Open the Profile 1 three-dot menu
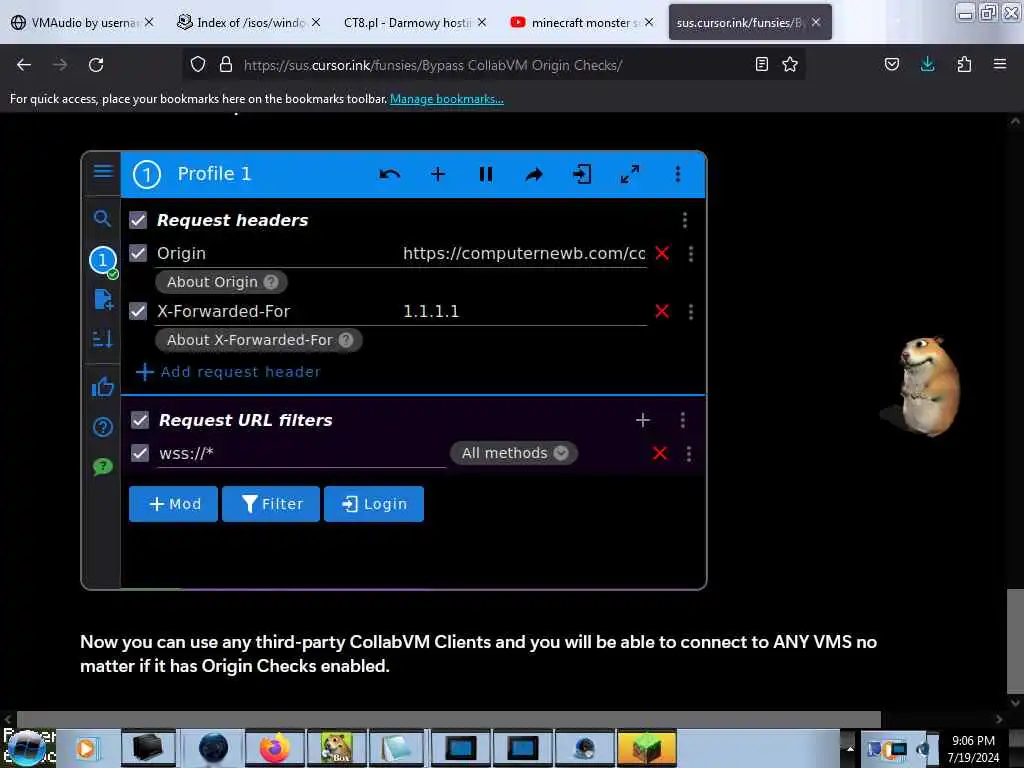The image size is (1024, 768). point(677,174)
